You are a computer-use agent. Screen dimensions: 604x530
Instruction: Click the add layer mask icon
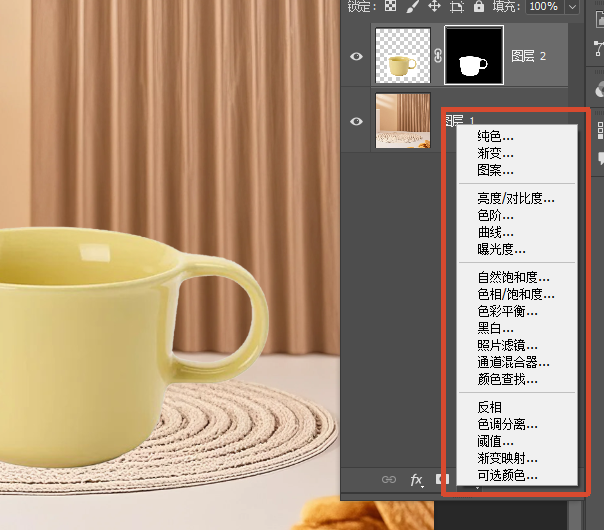click(442, 479)
